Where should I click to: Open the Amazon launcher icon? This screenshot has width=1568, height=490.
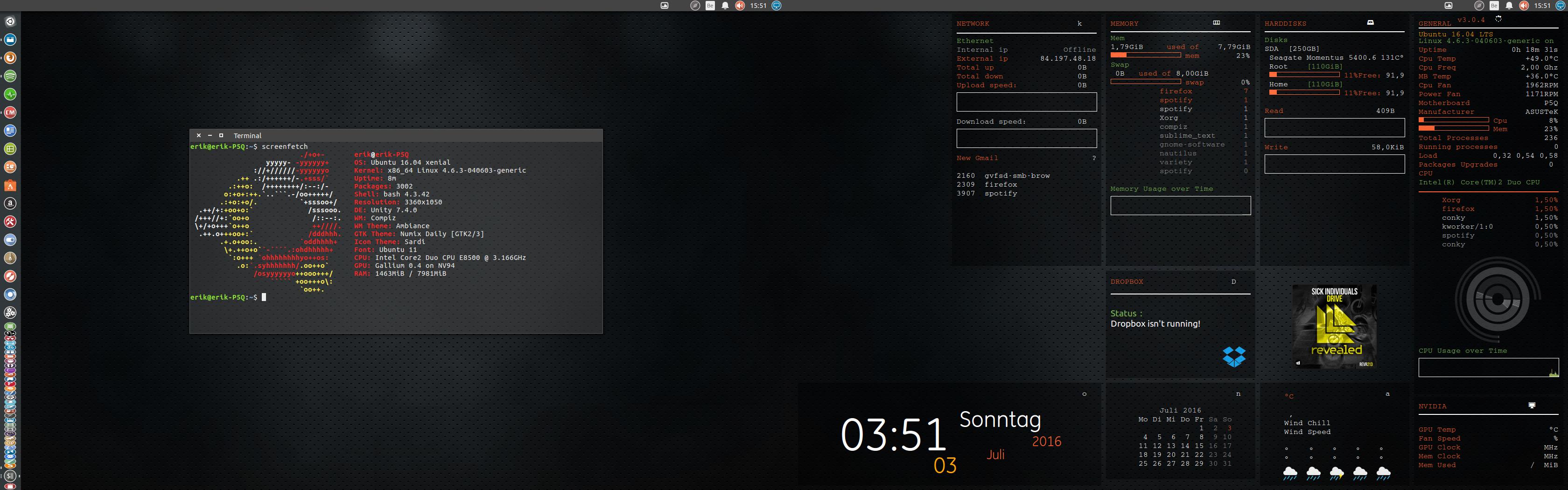pos(10,204)
